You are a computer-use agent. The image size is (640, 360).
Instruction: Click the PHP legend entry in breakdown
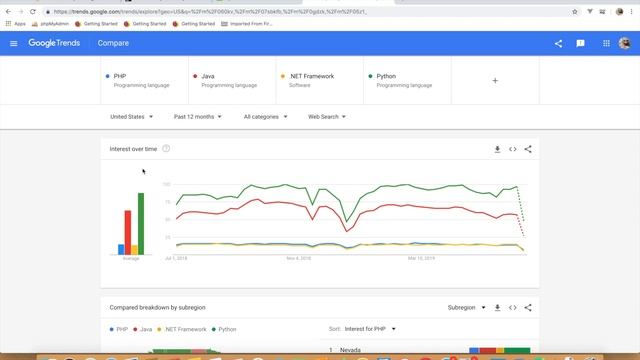pyautogui.click(x=118, y=329)
